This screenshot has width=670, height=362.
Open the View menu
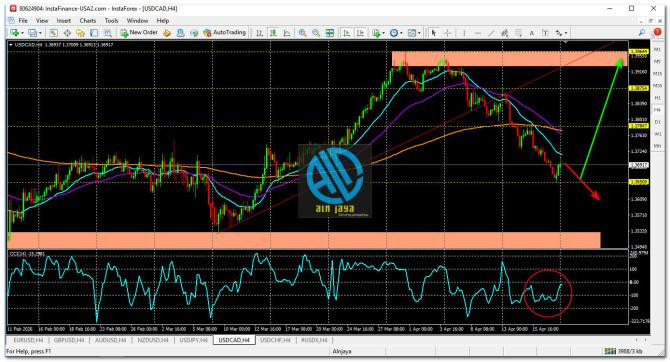[x=42, y=21]
